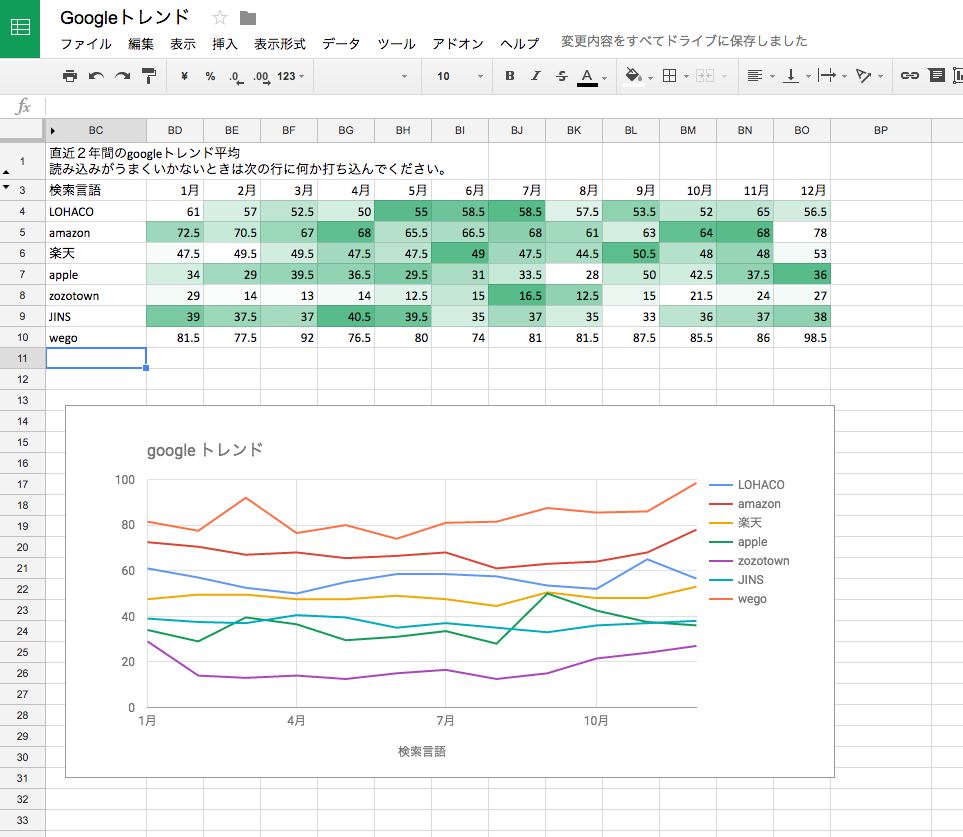963x837 pixels.
Task: Insert a link
Action: coord(910,76)
